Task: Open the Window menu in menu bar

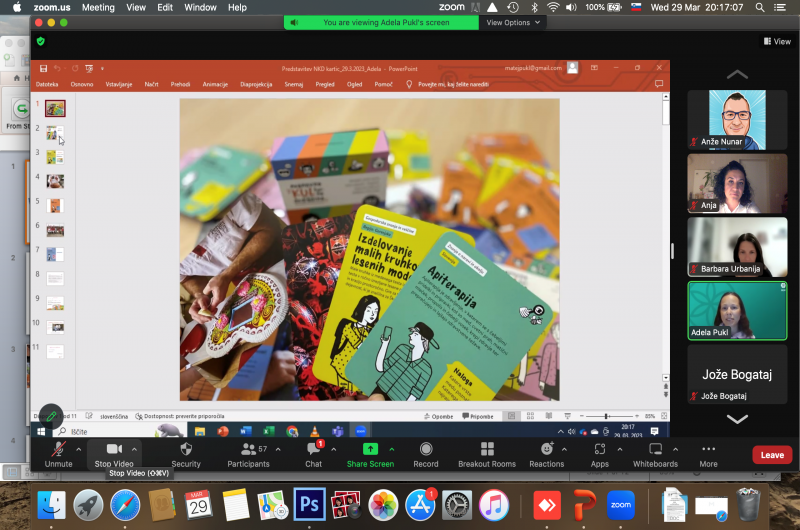Action: tap(200, 7)
